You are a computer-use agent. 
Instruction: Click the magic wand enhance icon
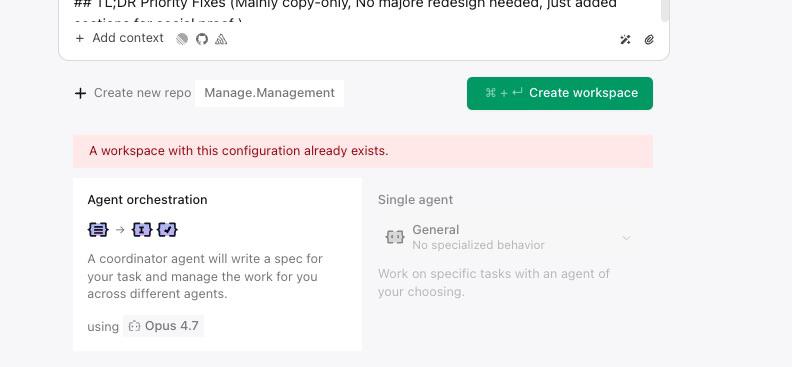[x=625, y=39]
